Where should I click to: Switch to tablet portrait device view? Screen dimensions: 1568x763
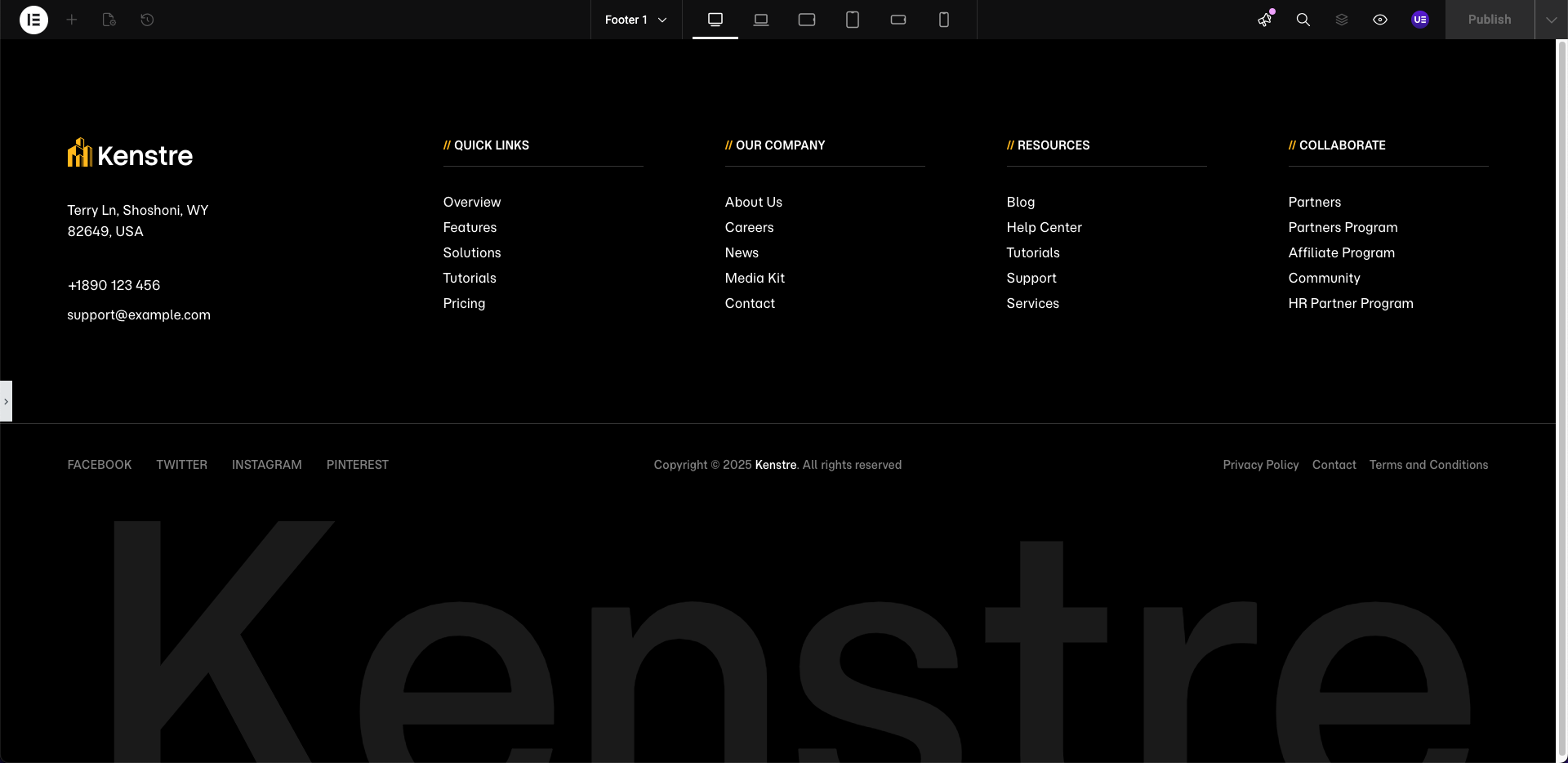pyautogui.click(x=853, y=20)
